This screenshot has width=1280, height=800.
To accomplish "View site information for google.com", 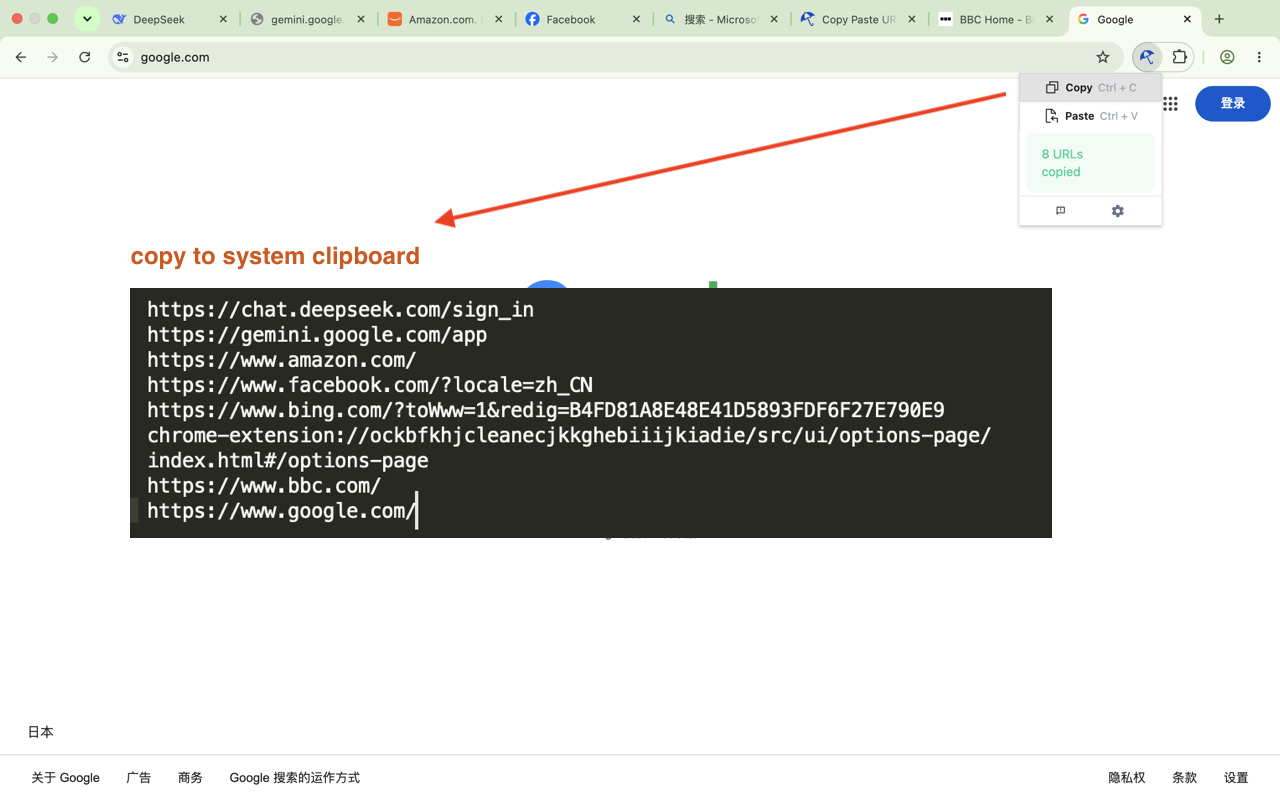I will coord(122,57).
